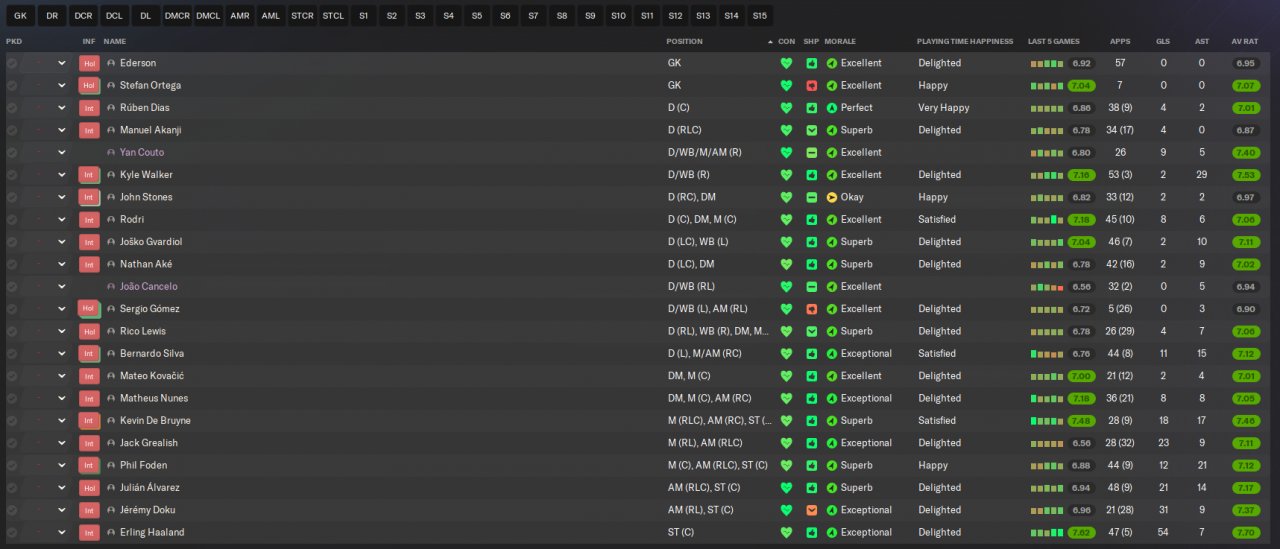Click Julián Álvarez's Hol status badge

tap(89, 488)
